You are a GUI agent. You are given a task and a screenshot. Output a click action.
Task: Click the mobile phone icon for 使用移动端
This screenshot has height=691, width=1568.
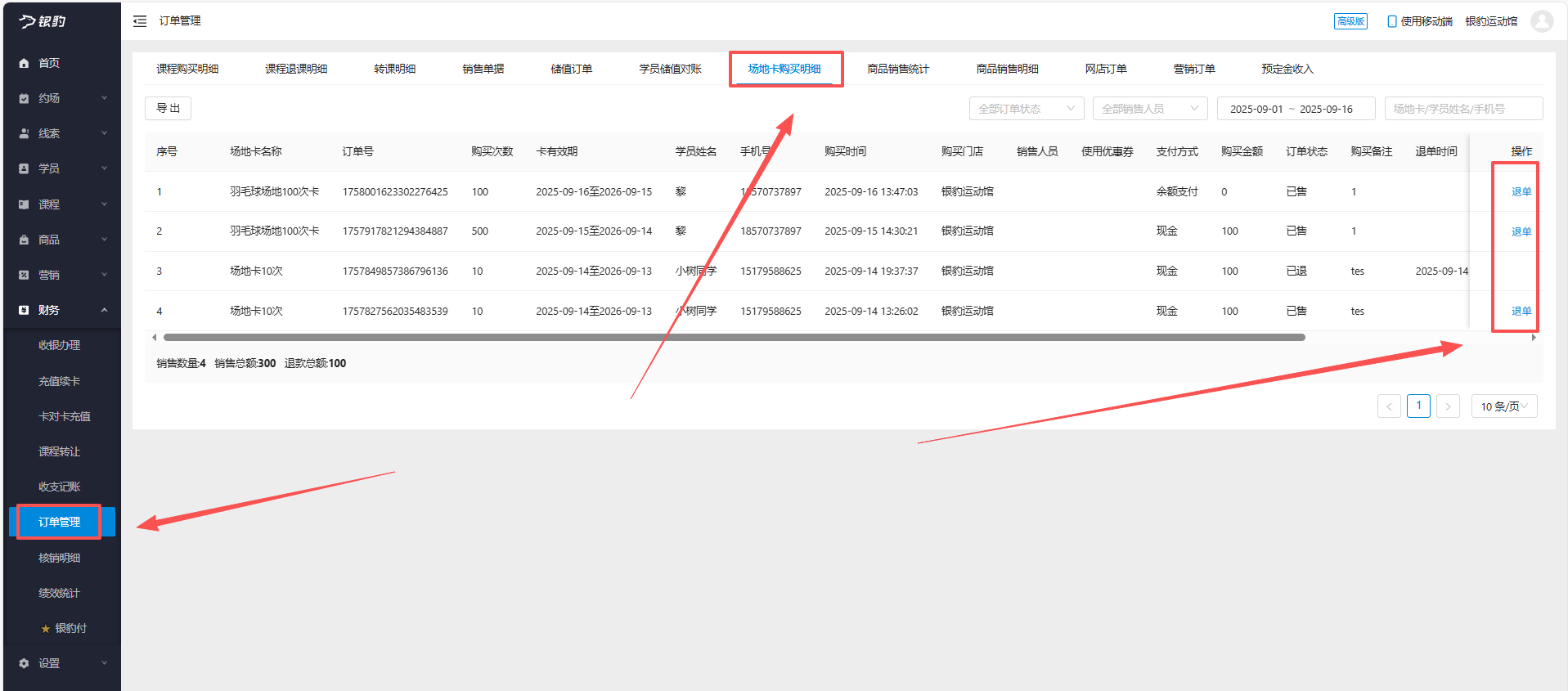pyautogui.click(x=1391, y=21)
